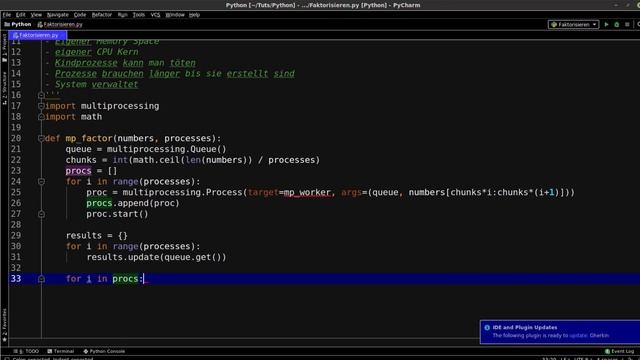The height and width of the screenshot is (360, 640).
Task: Click on mp_worker identifier in line 25
Action: 307,192
